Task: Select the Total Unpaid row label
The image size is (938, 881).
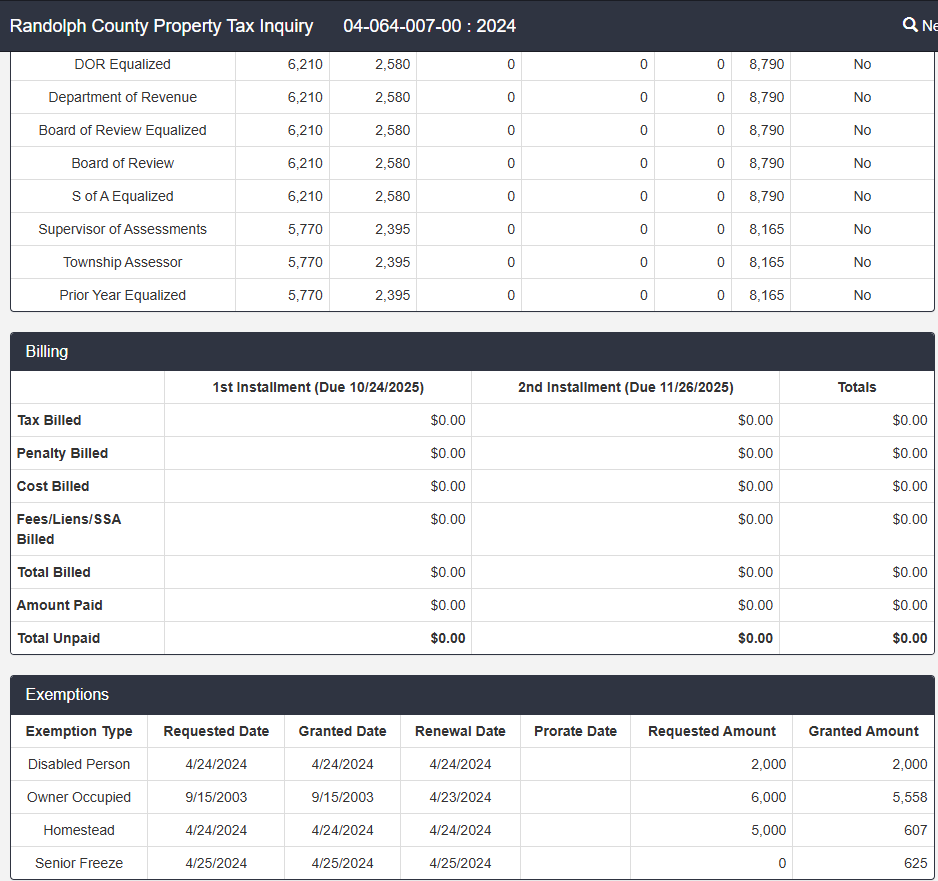Action: (x=59, y=638)
